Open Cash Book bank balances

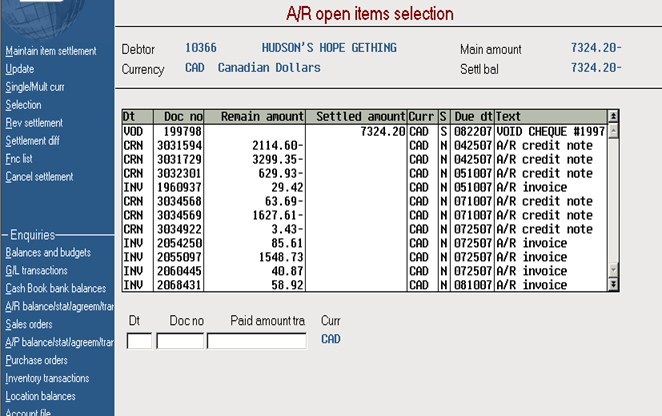click(x=55, y=288)
